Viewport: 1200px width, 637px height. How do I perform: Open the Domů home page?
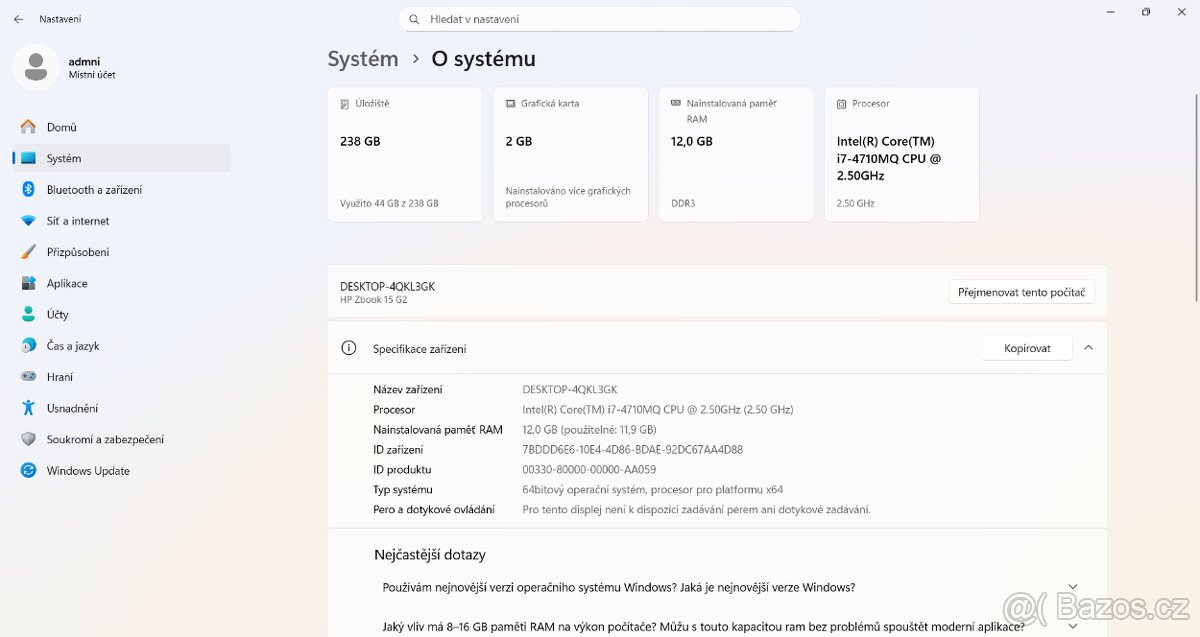(61, 127)
